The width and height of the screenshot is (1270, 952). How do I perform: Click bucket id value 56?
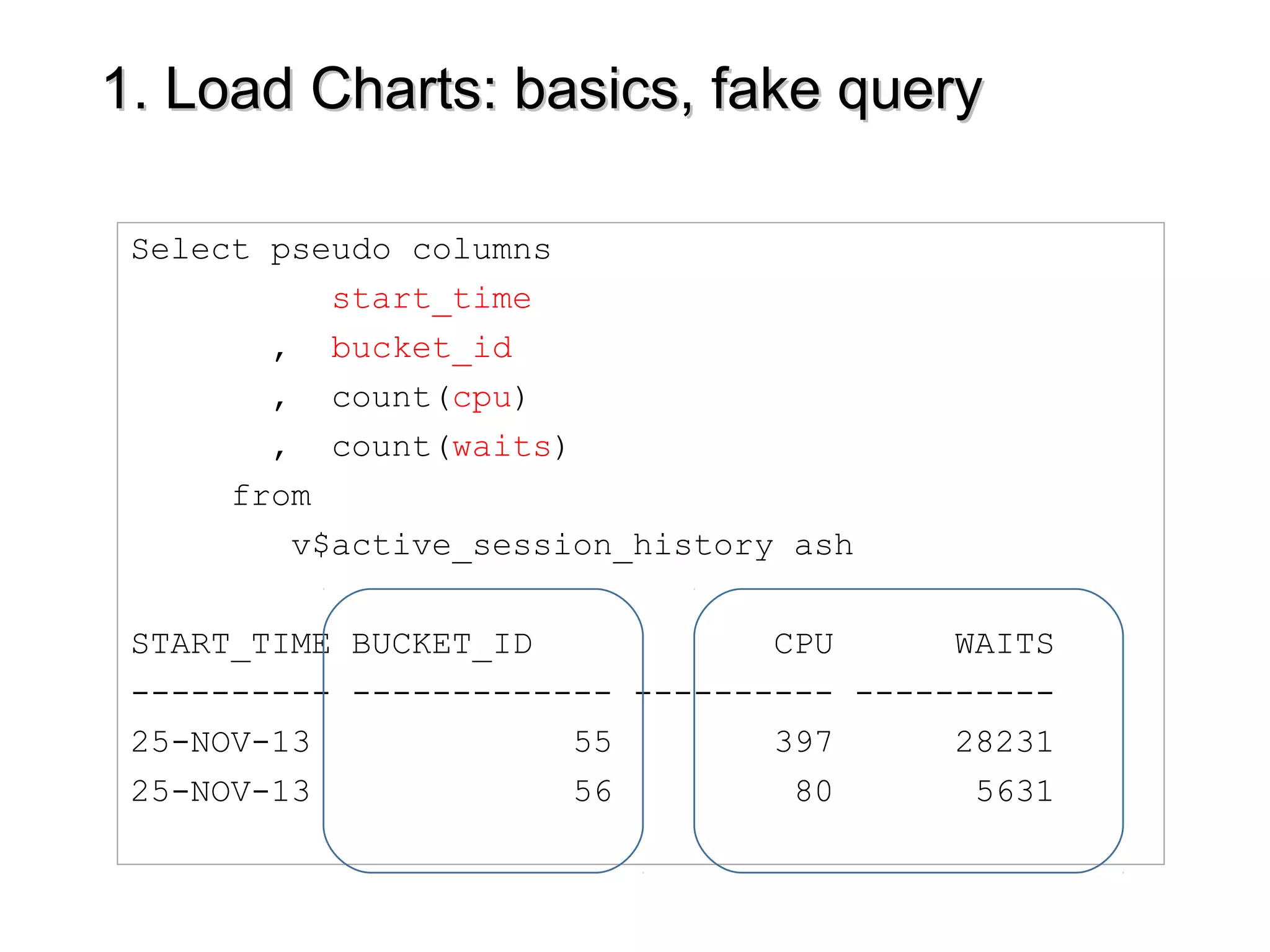click(593, 791)
